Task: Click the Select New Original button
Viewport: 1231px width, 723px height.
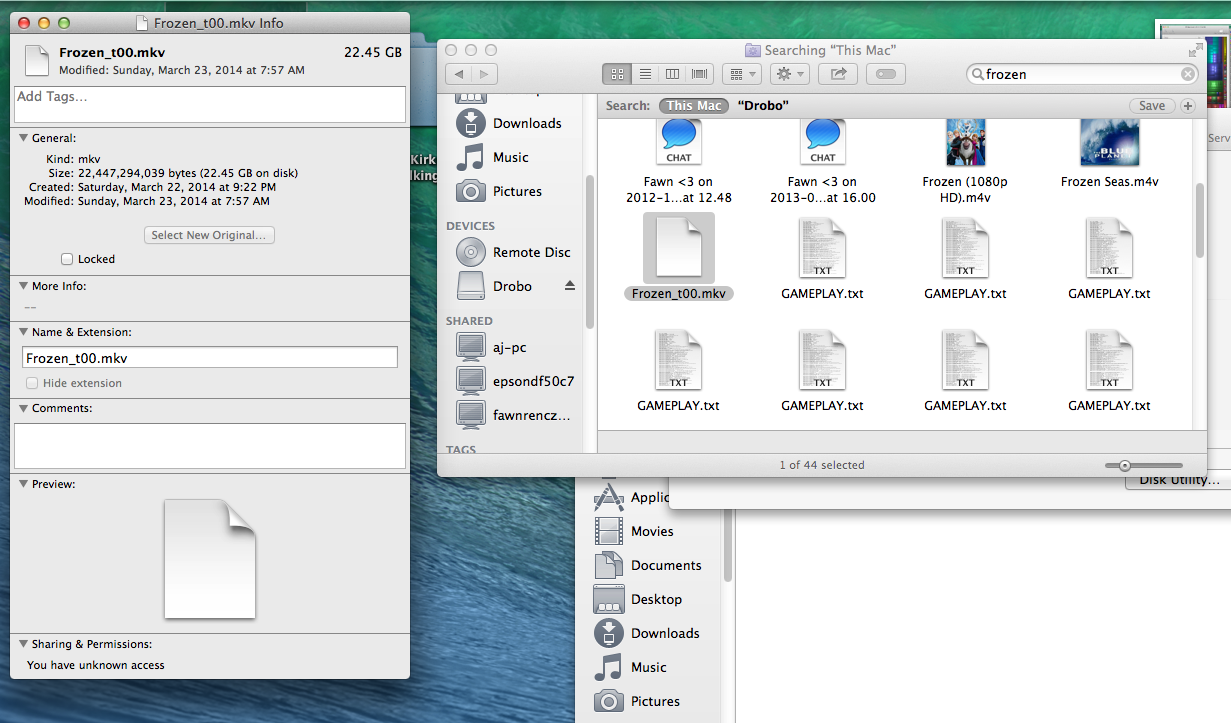Action: pyautogui.click(x=210, y=235)
